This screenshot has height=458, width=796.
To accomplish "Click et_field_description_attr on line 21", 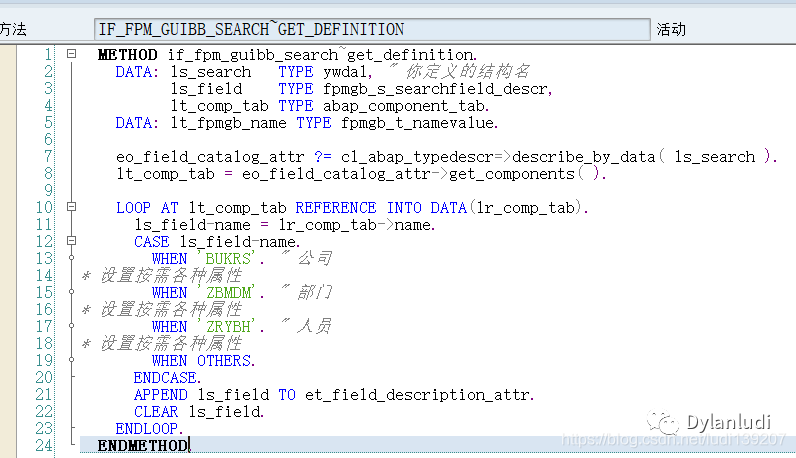I will click(417, 395).
